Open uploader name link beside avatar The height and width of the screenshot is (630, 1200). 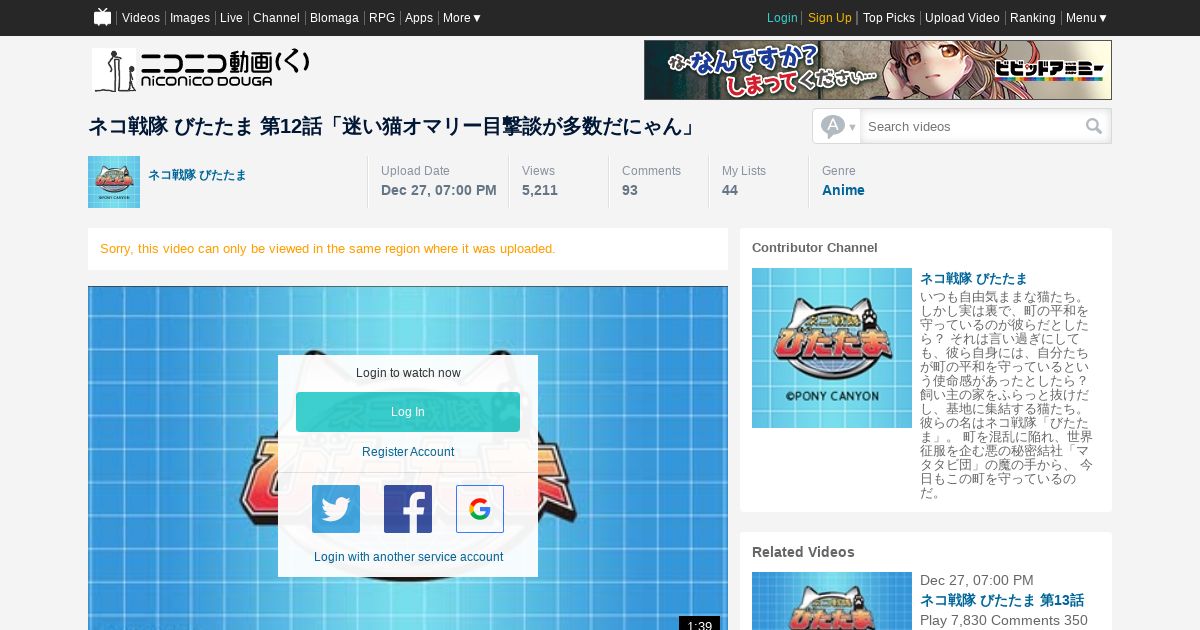point(197,175)
